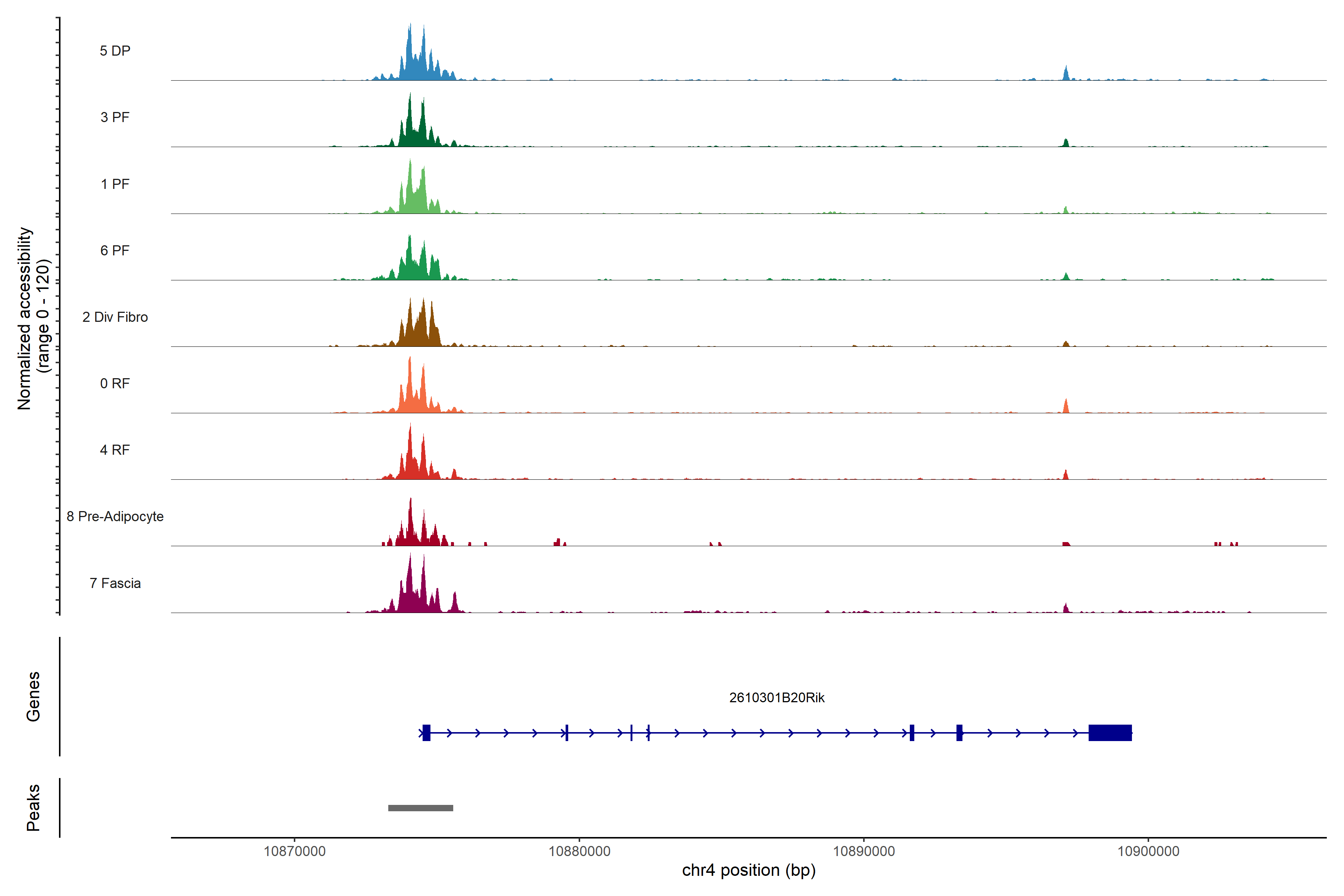Image resolution: width=1344 pixels, height=896 pixels.
Task: Click the 2610301B20Rik gene name
Action: (777, 698)
